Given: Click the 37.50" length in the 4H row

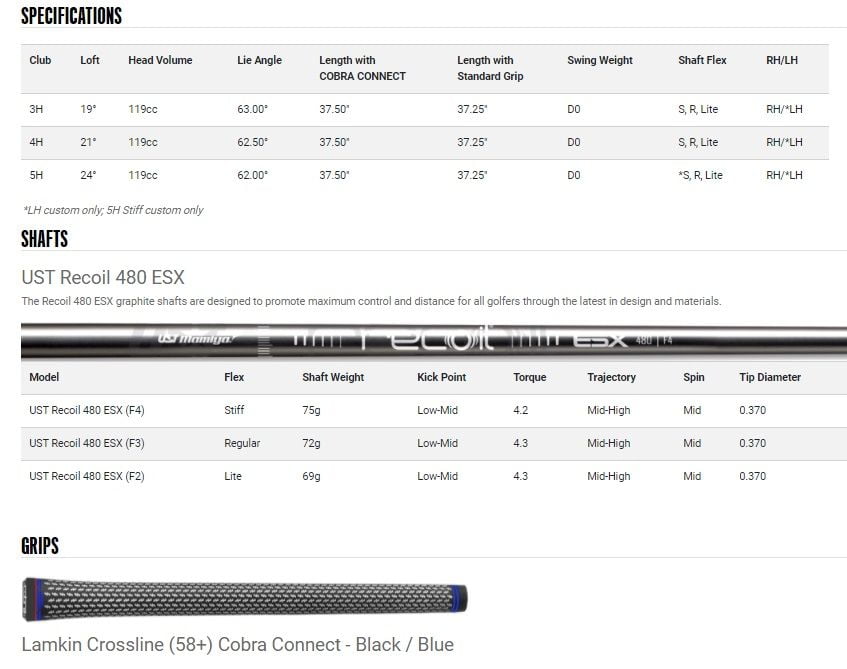Looking at the screenshot, I should [334, 142].
